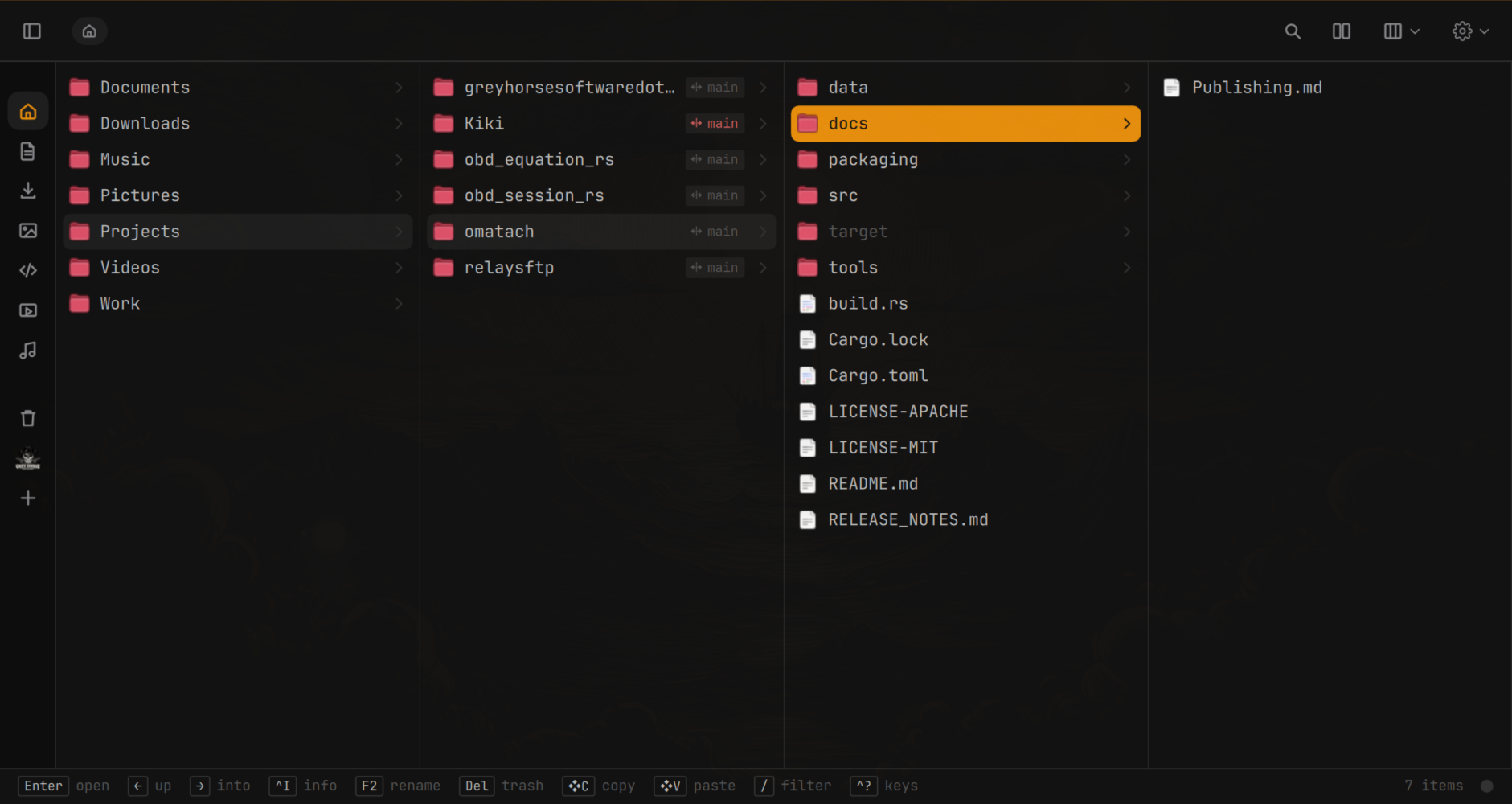Image resolution: width=1512 pixels, height=804 pixels.
Task: Open the settings gear dropdown
Action: 1471,31
